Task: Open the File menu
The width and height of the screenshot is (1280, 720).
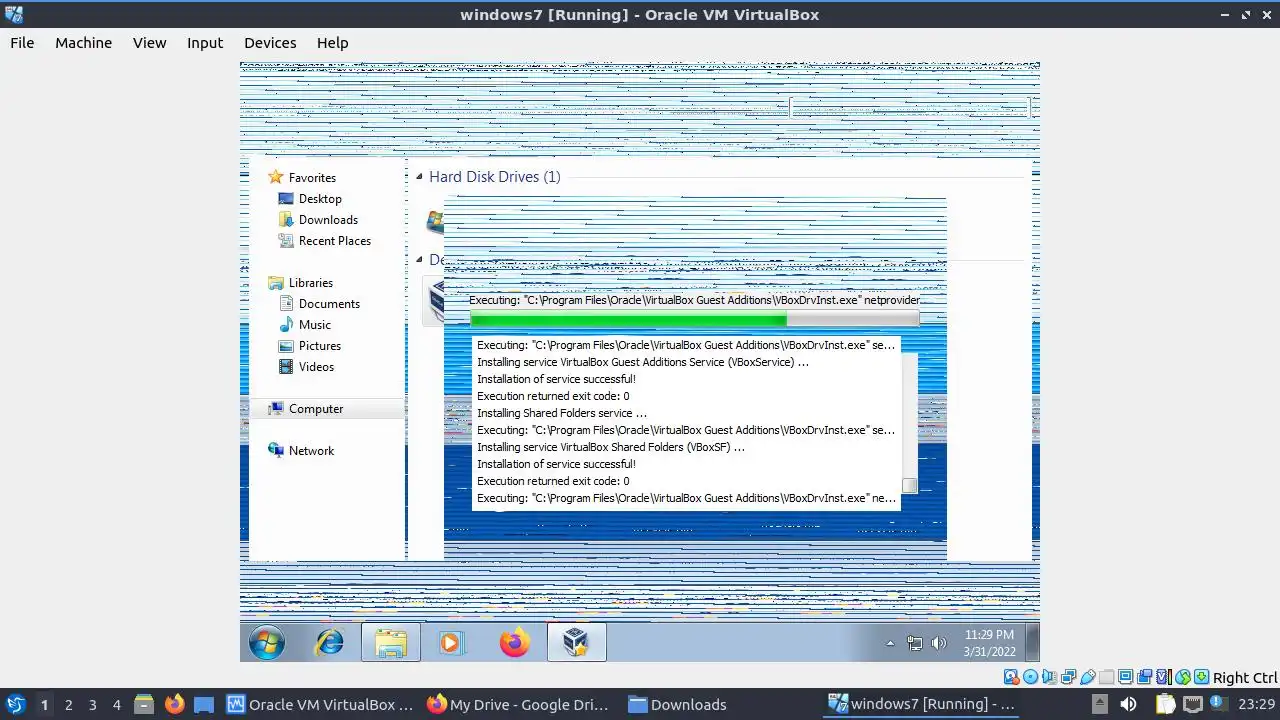Action: point(22,43)
